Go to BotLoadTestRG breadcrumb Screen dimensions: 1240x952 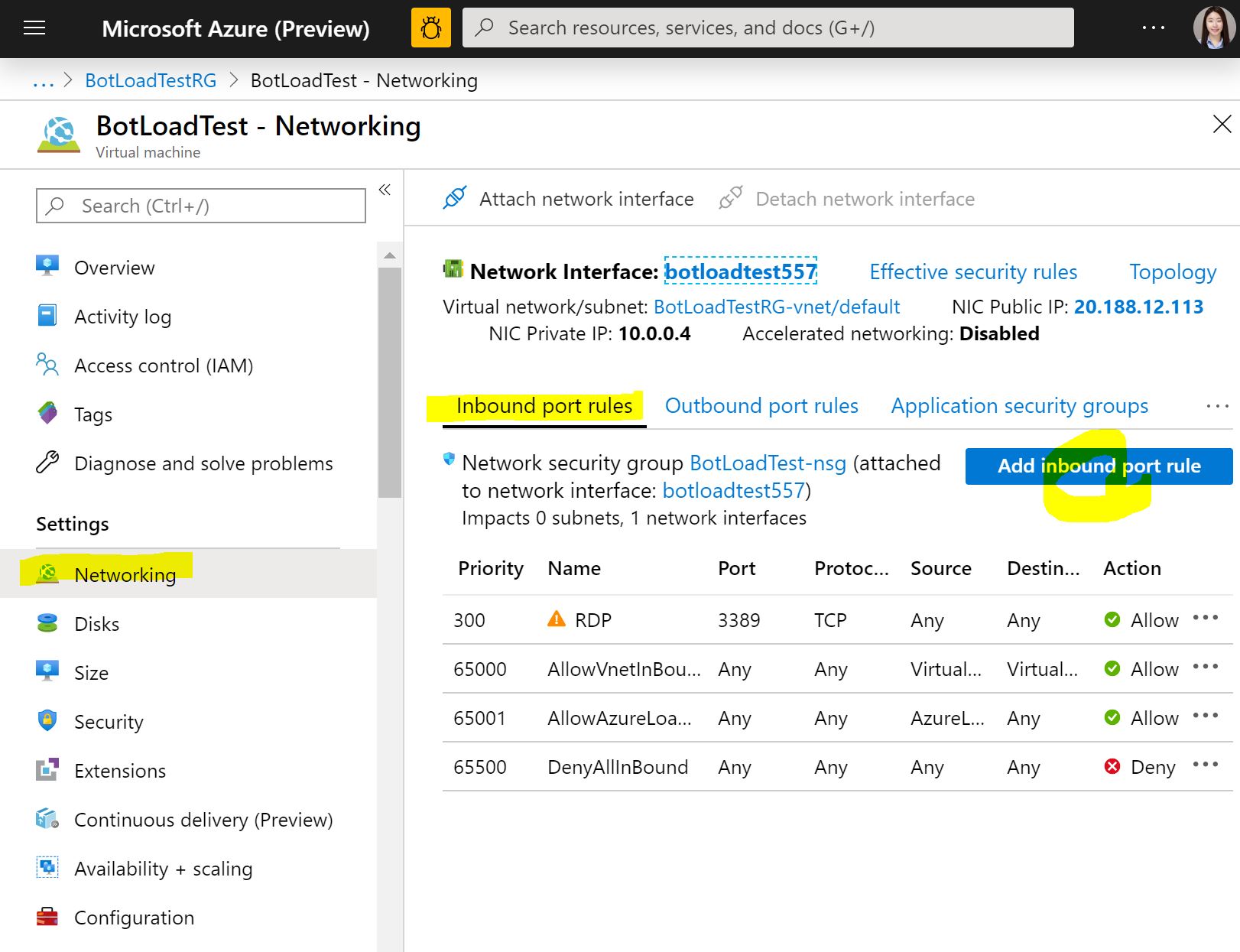tap(151, 81)
